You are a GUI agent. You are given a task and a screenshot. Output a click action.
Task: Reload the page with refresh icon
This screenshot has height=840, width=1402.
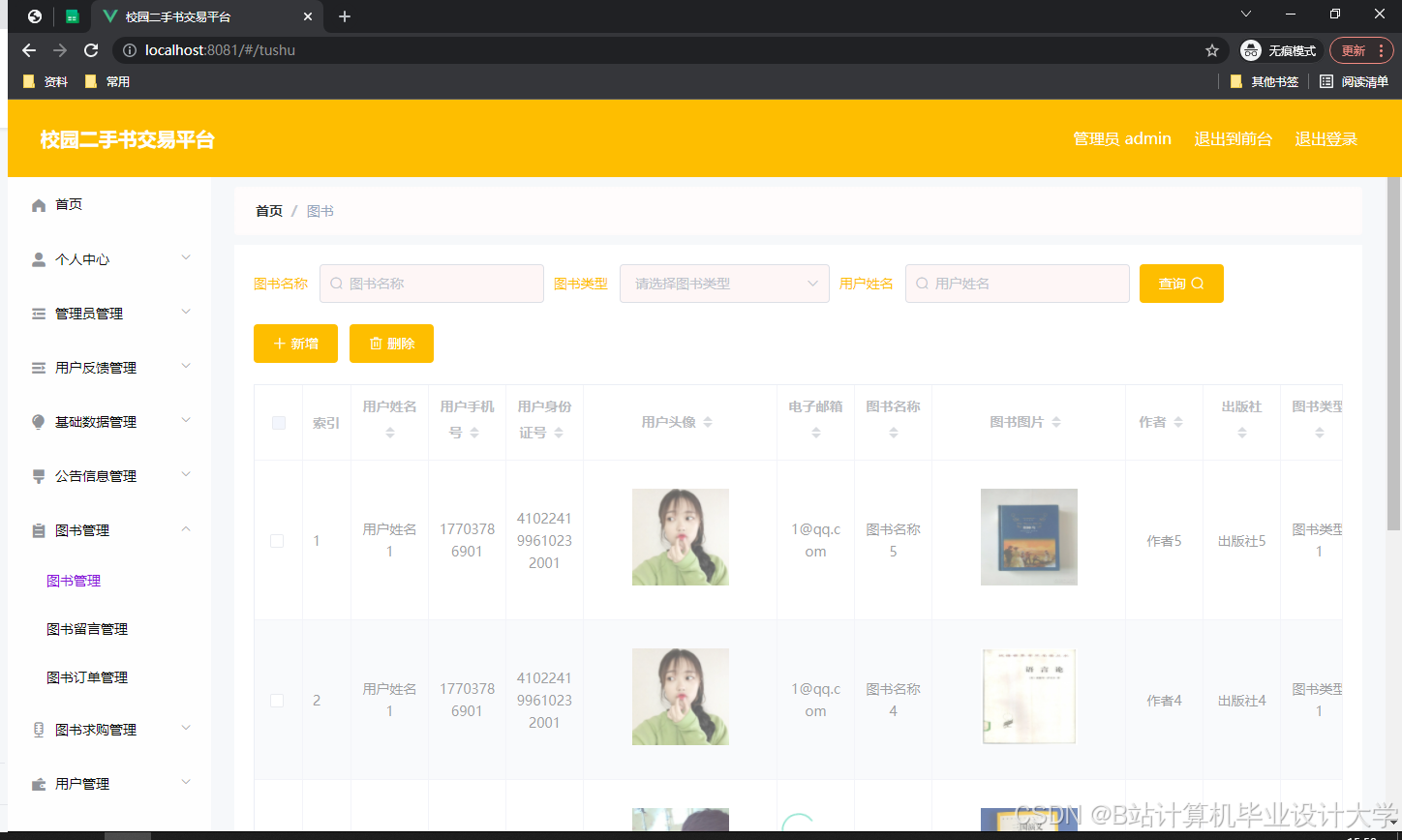91,50
